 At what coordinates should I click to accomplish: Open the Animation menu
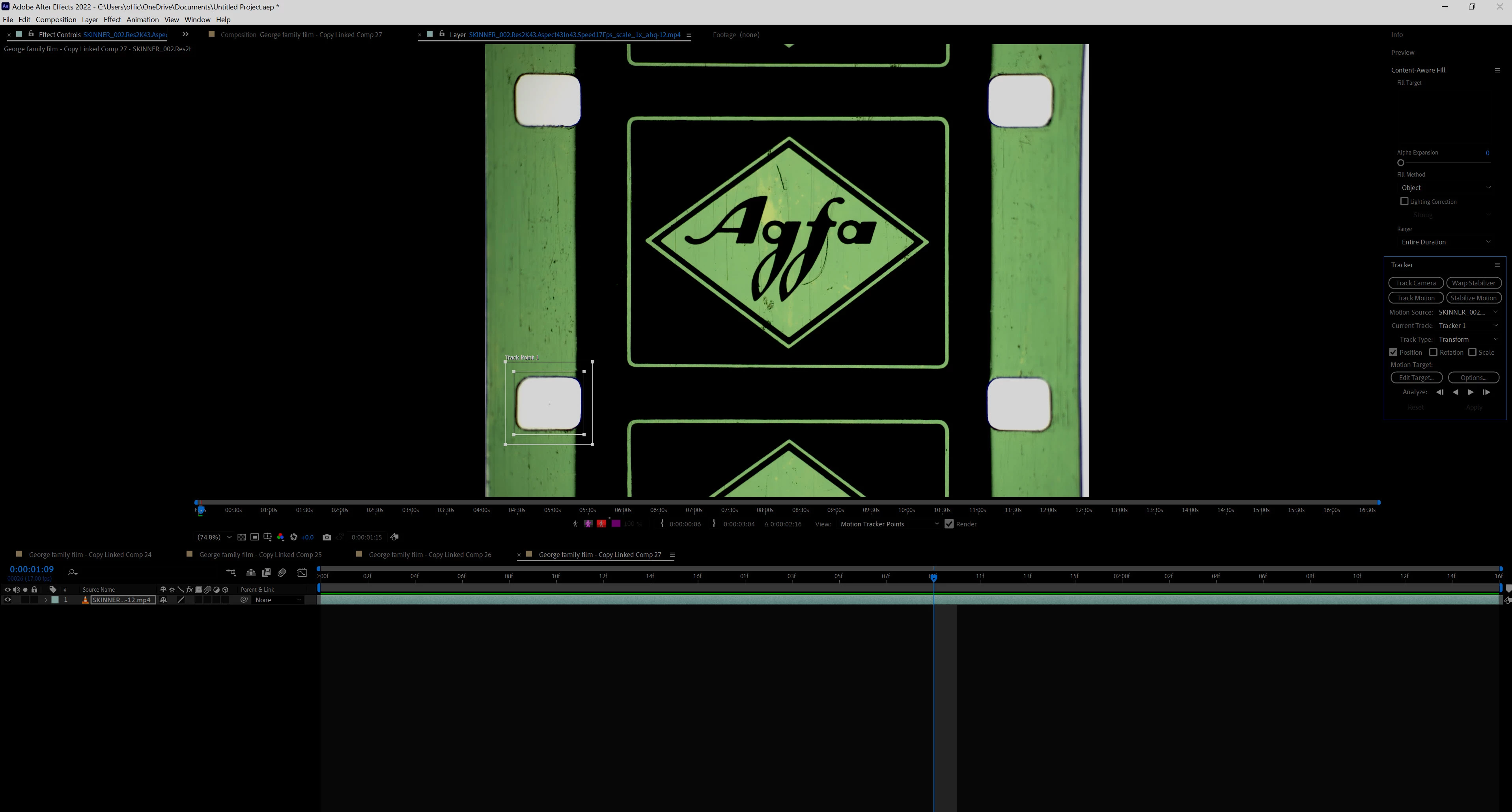[142, 19]
